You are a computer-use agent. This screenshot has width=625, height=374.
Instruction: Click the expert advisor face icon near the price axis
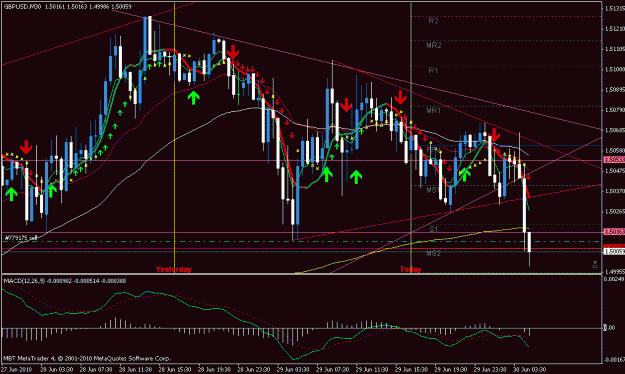595,264
